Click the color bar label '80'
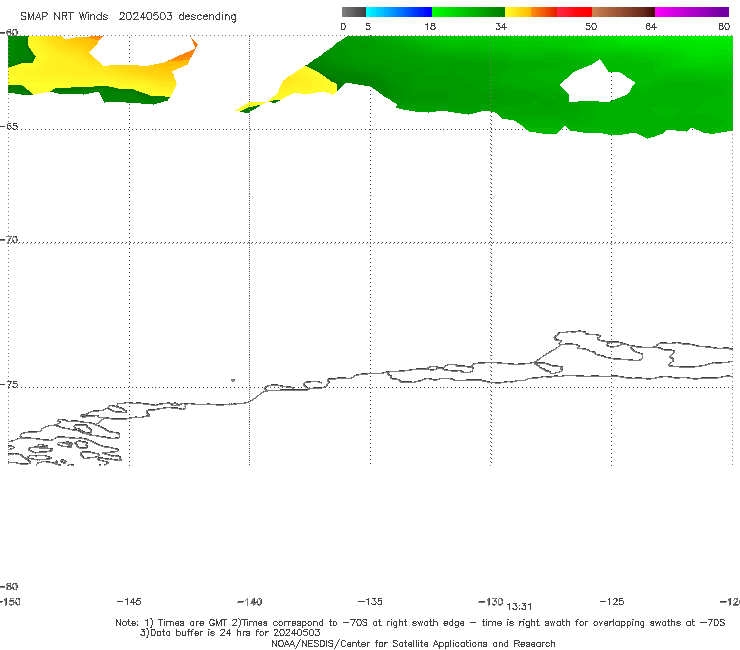 724,26
